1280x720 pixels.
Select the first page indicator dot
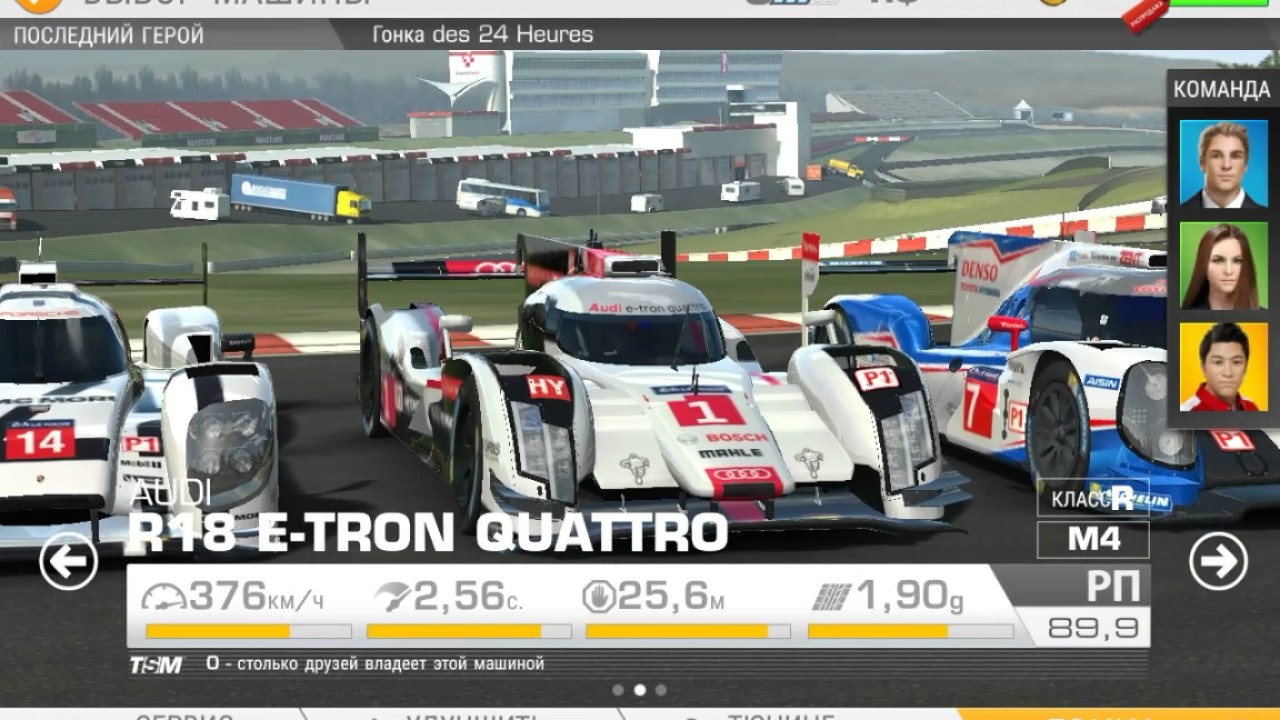click(x=618, y=689)
